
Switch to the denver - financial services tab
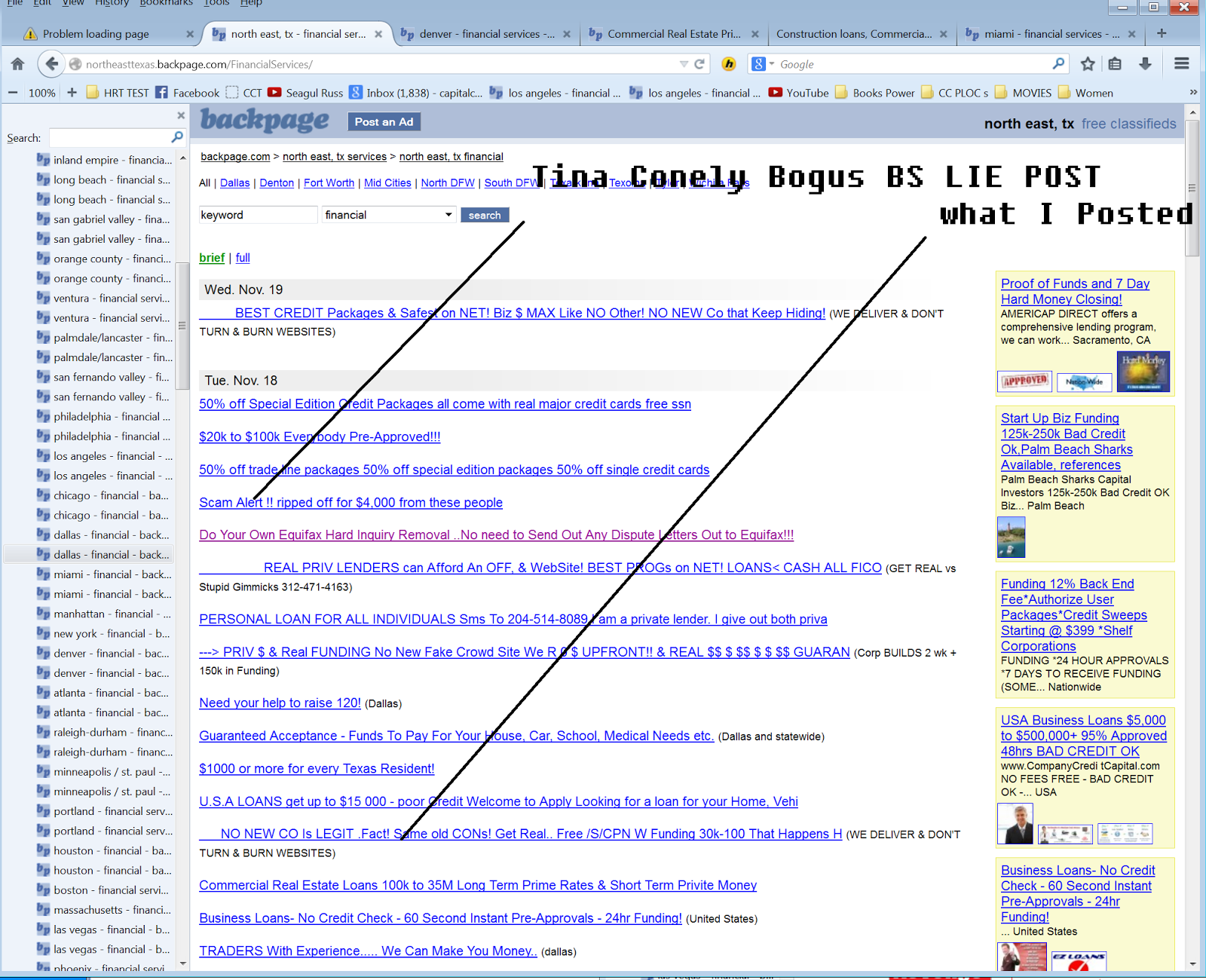[487, 34]
